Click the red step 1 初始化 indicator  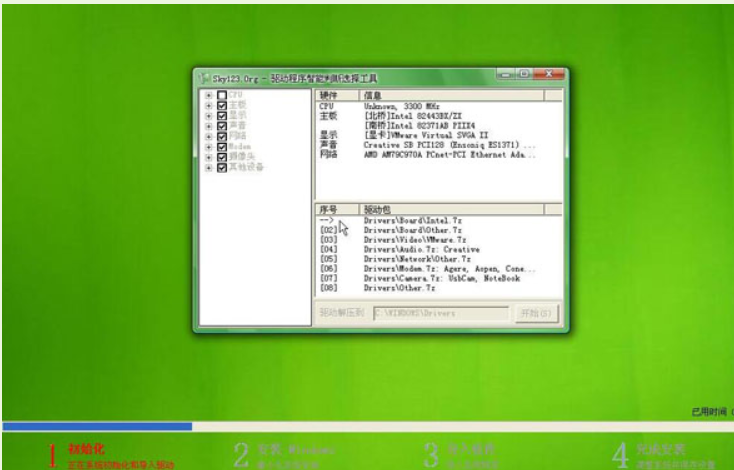point(85,450)
